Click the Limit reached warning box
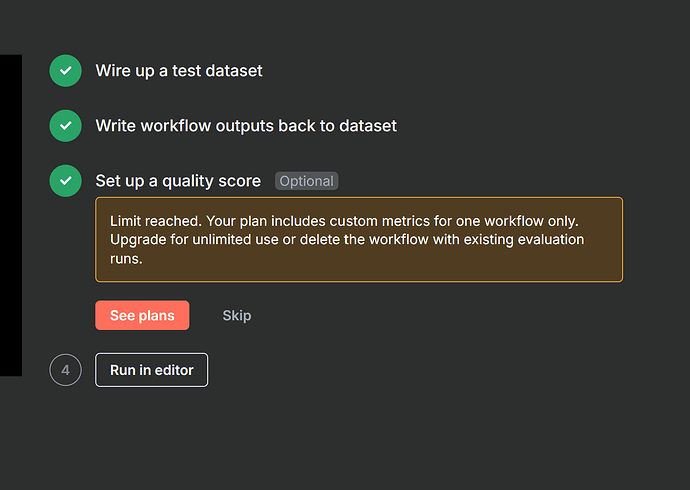Screen dimensions: 690x490 pos(359,239)
